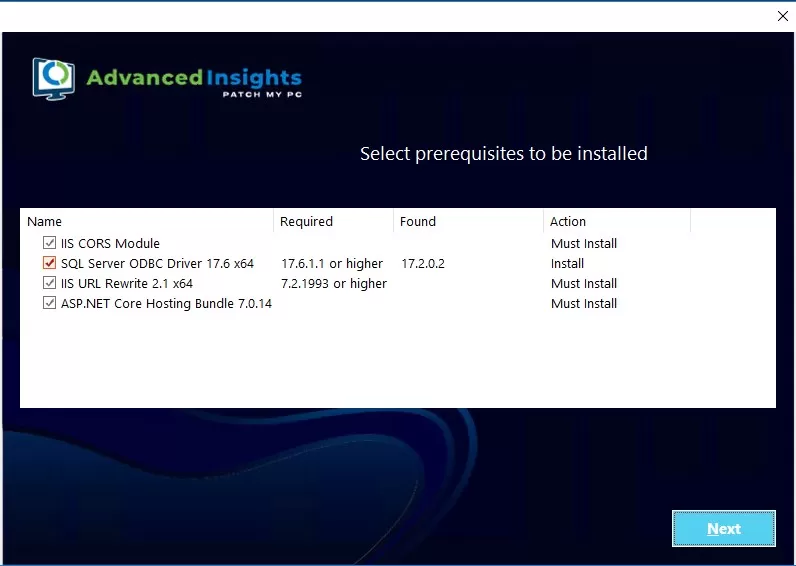Viewport: 796px width, 566px height.
Task: Click the found version 17.2.0.2
Action: (423, 263)
